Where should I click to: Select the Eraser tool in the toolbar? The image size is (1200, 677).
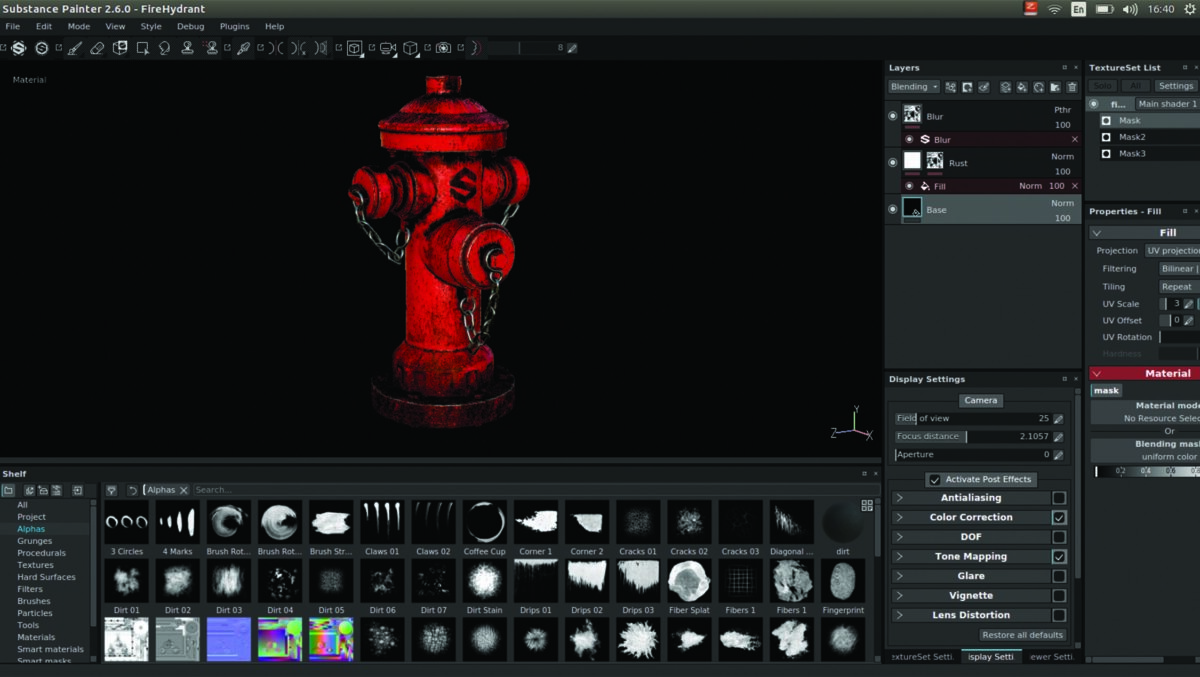(x=96, y=48)
